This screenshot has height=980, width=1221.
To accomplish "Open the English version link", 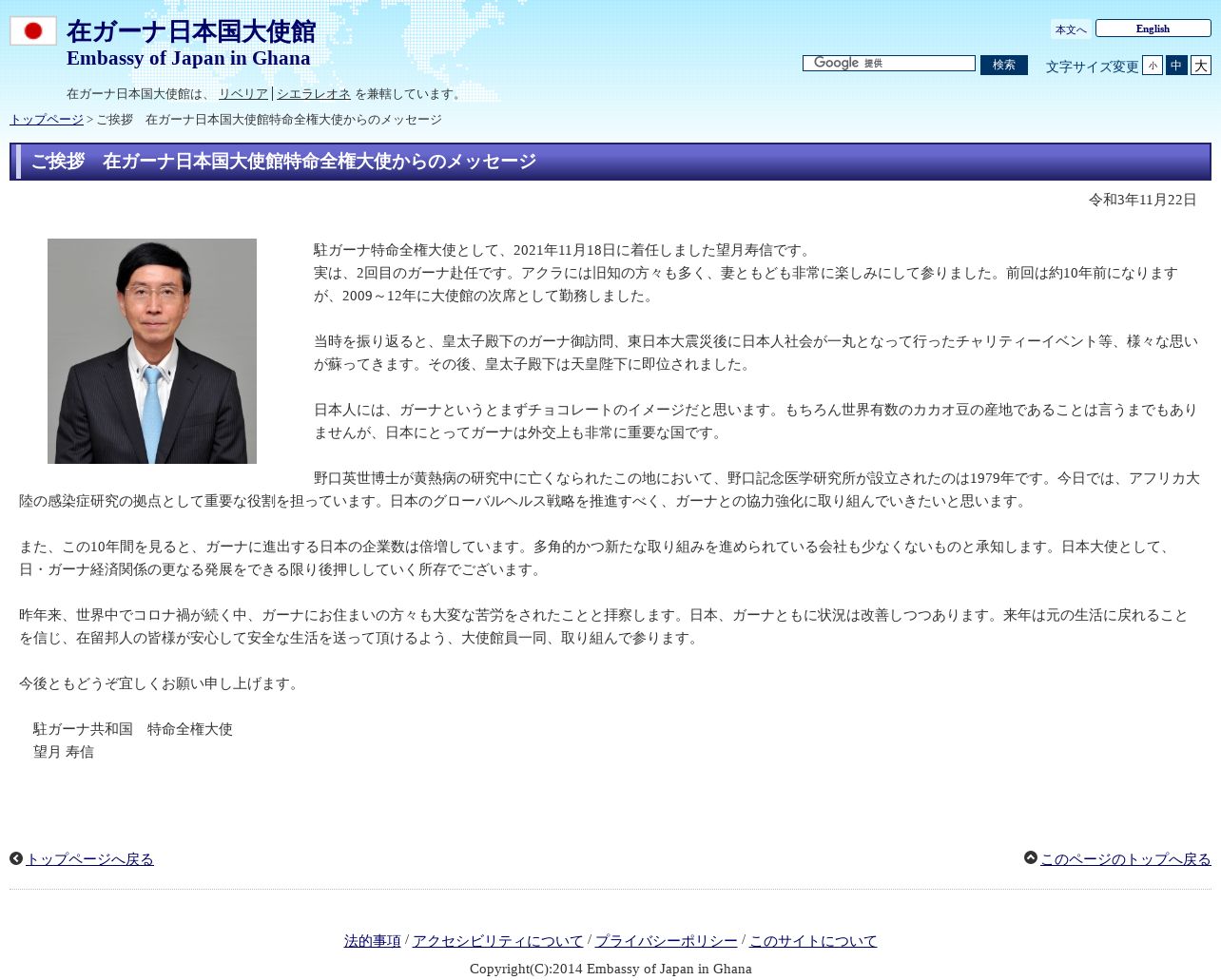I will (x=1153, y=29).
